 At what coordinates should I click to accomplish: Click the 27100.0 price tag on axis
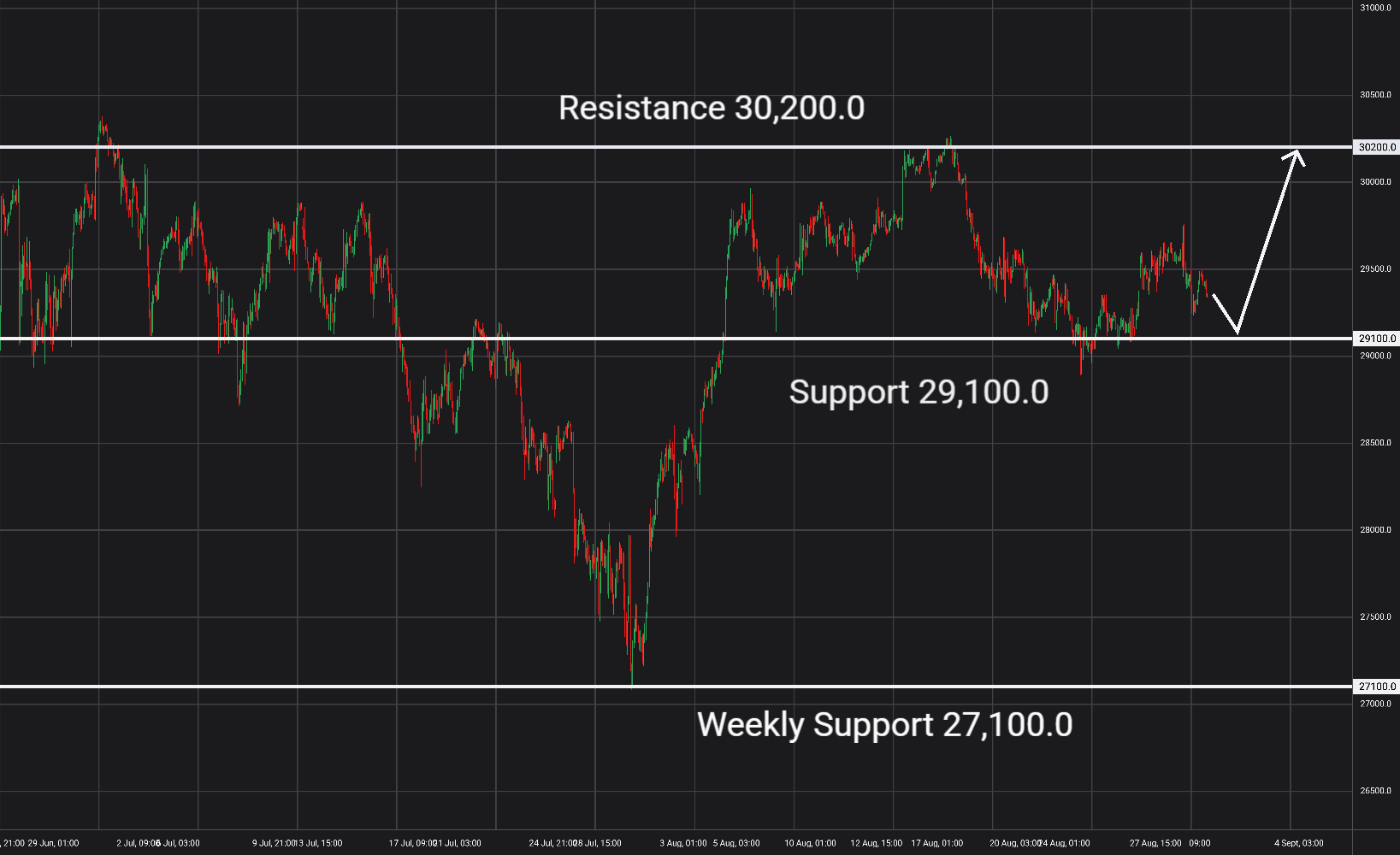coord(1376,687)
